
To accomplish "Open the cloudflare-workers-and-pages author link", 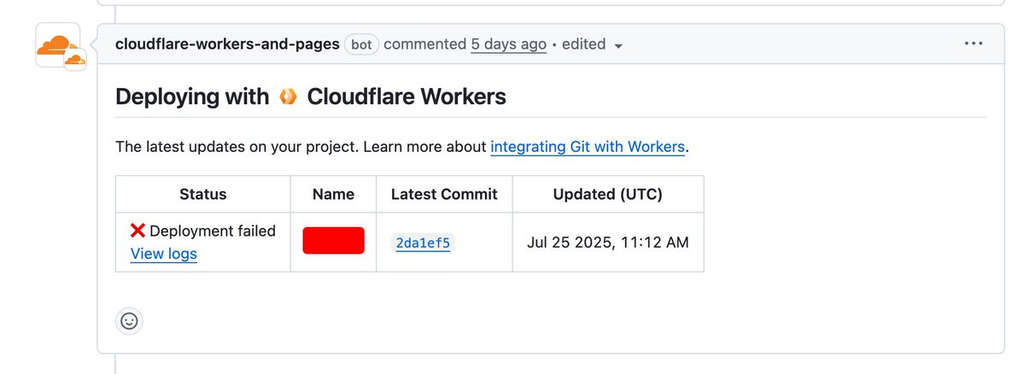I will pos(227,44).
